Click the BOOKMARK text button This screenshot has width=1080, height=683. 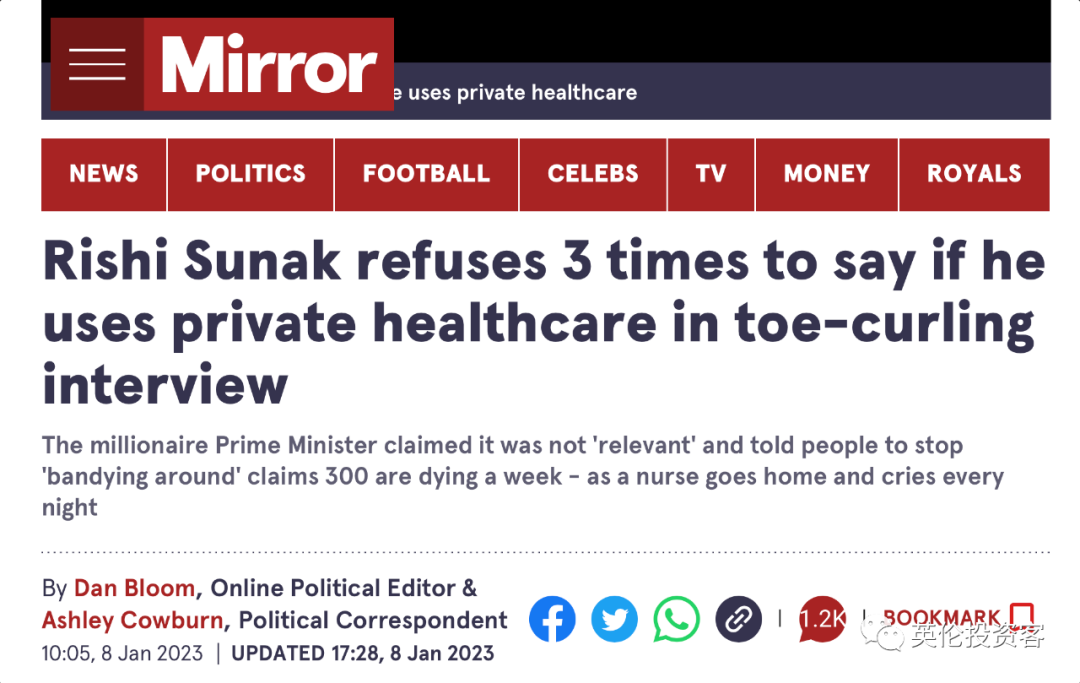click(x=942, y=617)
